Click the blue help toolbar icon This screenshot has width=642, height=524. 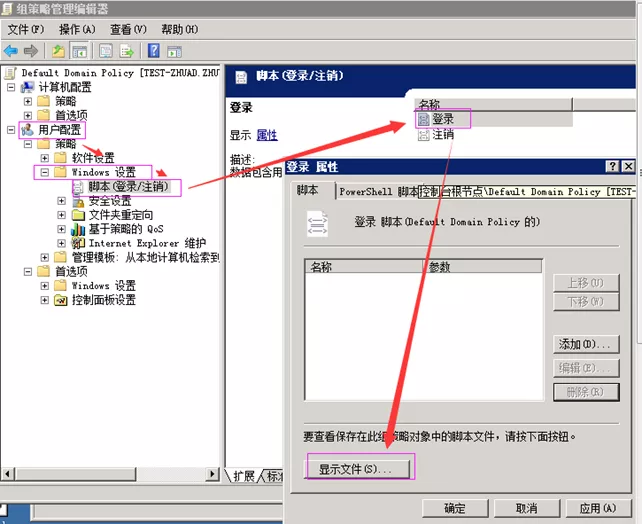pos(155,51)
